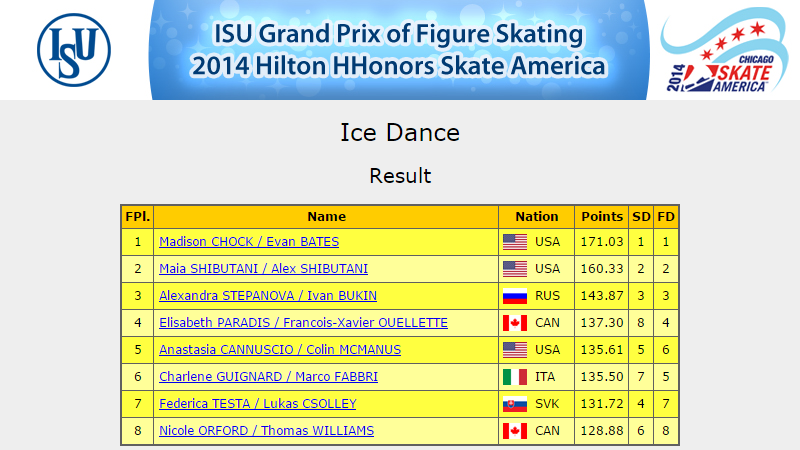Viewport: 800px width, 450px height.
Task: Open Federica TESTA / Lukas CSOLLEY link
Action: [x=258, y=404]
